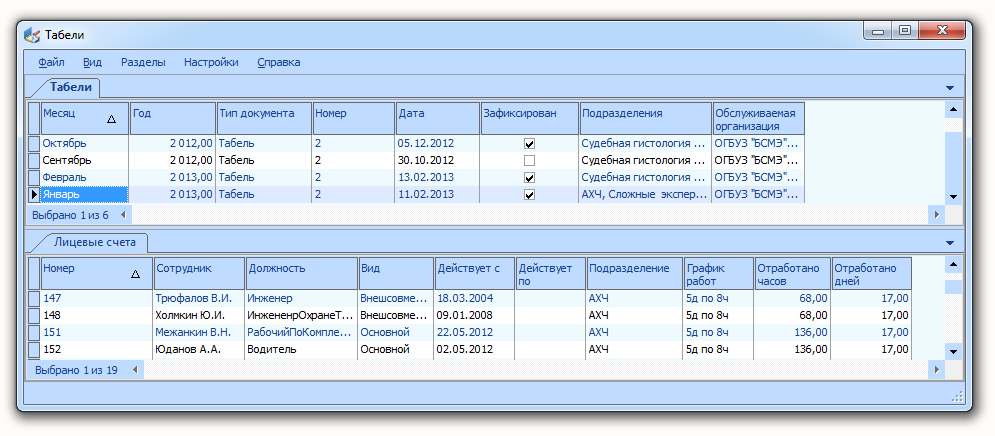This screenshot has height=436, width=995.
Task: Click the Отработано часов column header
Action: tap(793, 273)
